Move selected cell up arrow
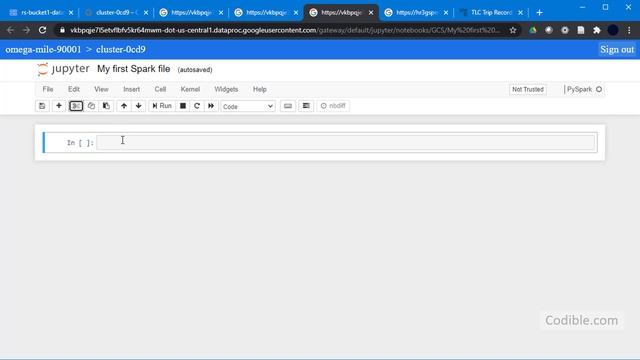 (124, 106)
